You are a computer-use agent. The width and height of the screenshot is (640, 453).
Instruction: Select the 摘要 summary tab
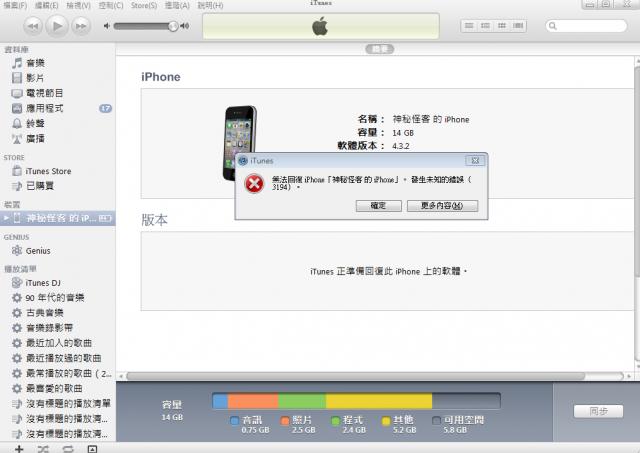click(x=380, y=49)
